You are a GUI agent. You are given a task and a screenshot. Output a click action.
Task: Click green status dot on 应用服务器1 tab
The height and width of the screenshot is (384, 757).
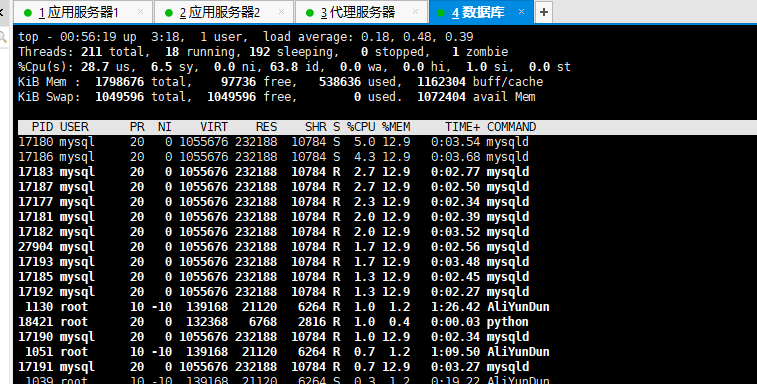tap(28, 13)
